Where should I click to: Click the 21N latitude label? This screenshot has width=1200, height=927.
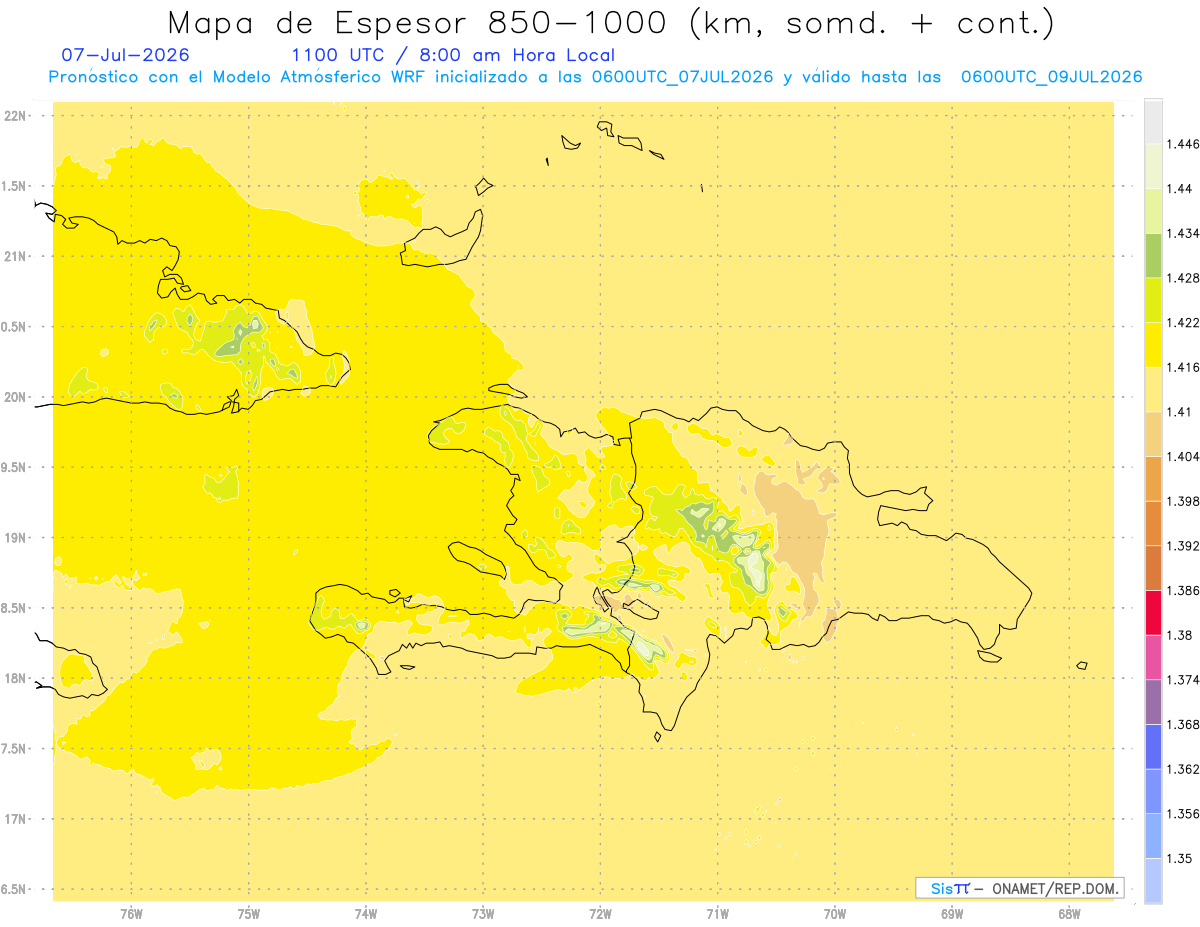(16, 257)
